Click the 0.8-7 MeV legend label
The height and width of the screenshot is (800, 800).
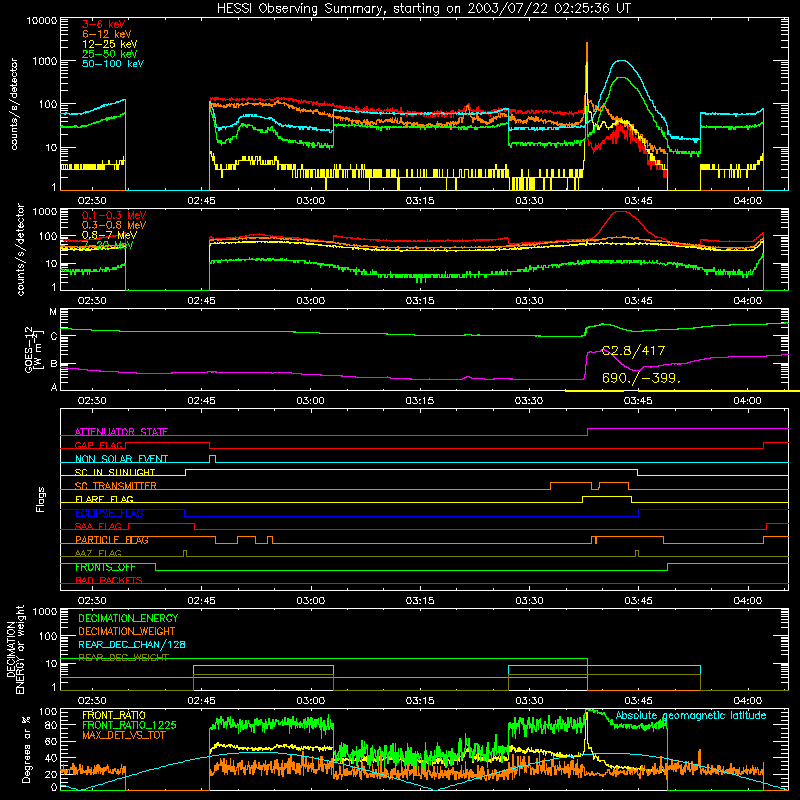(109, 235)
